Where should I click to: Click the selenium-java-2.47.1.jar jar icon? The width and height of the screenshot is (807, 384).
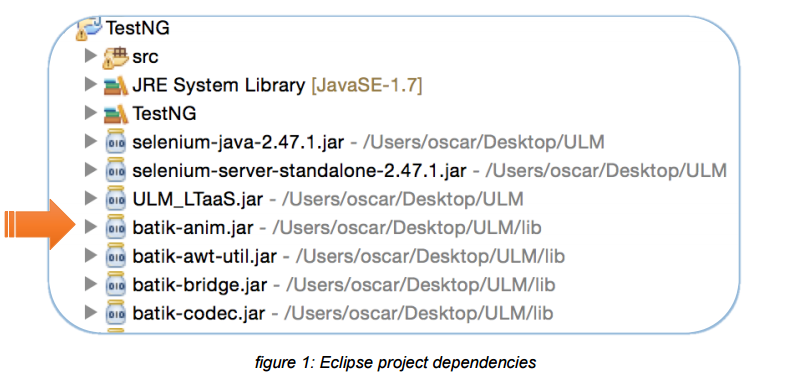(x=115, y=142)
